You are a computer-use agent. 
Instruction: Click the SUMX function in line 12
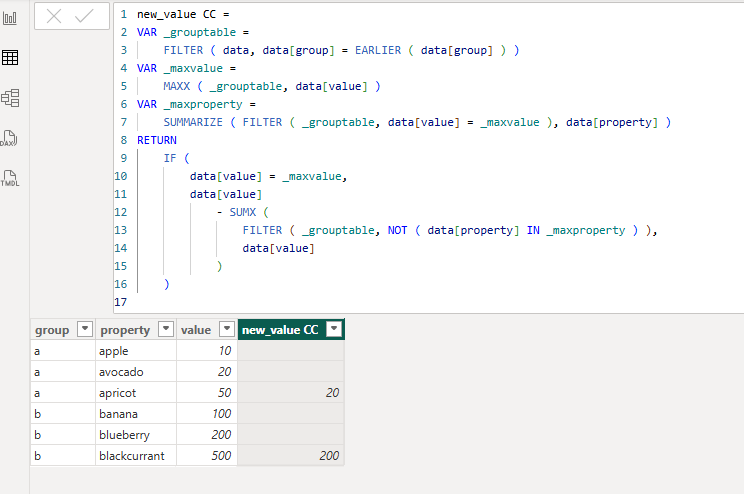242,212
